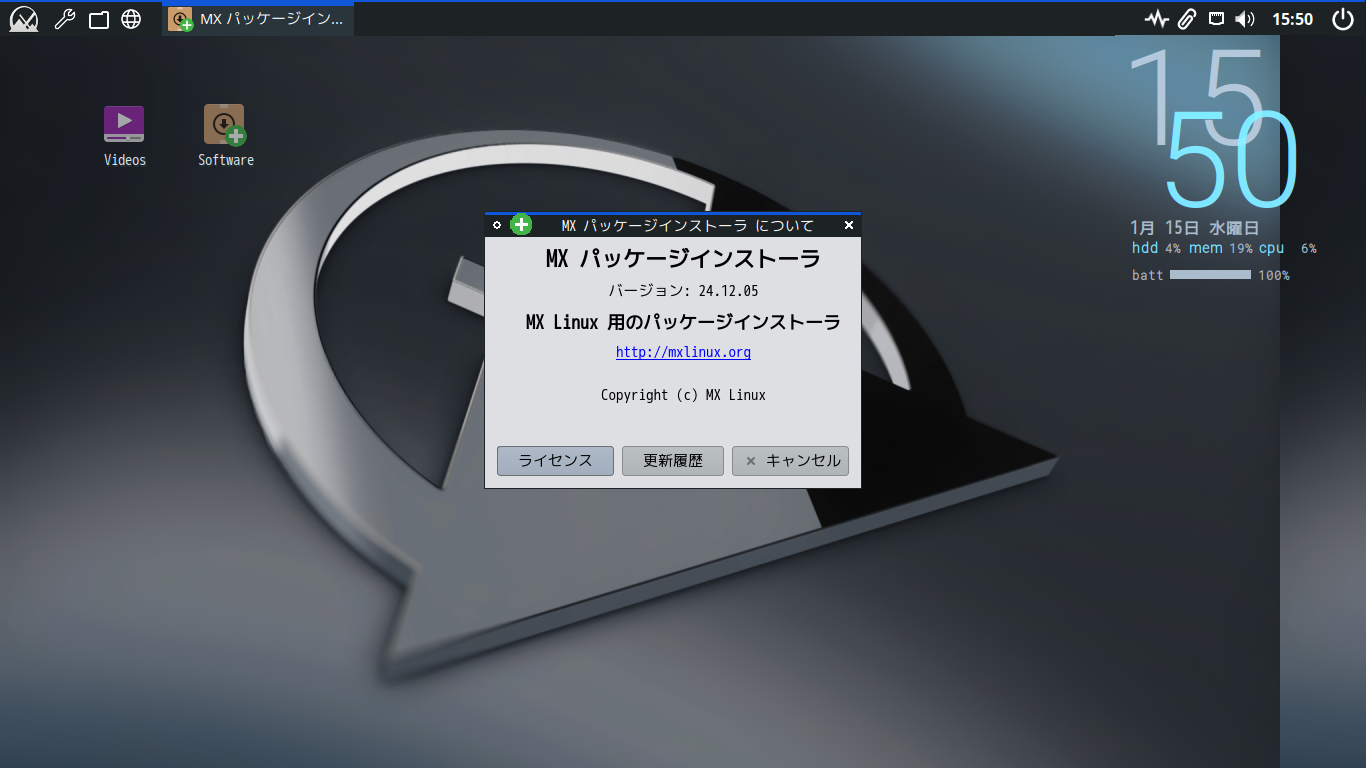
Task: Click the green plus icon in dialog titlebar
Action: tap(521, 225)
